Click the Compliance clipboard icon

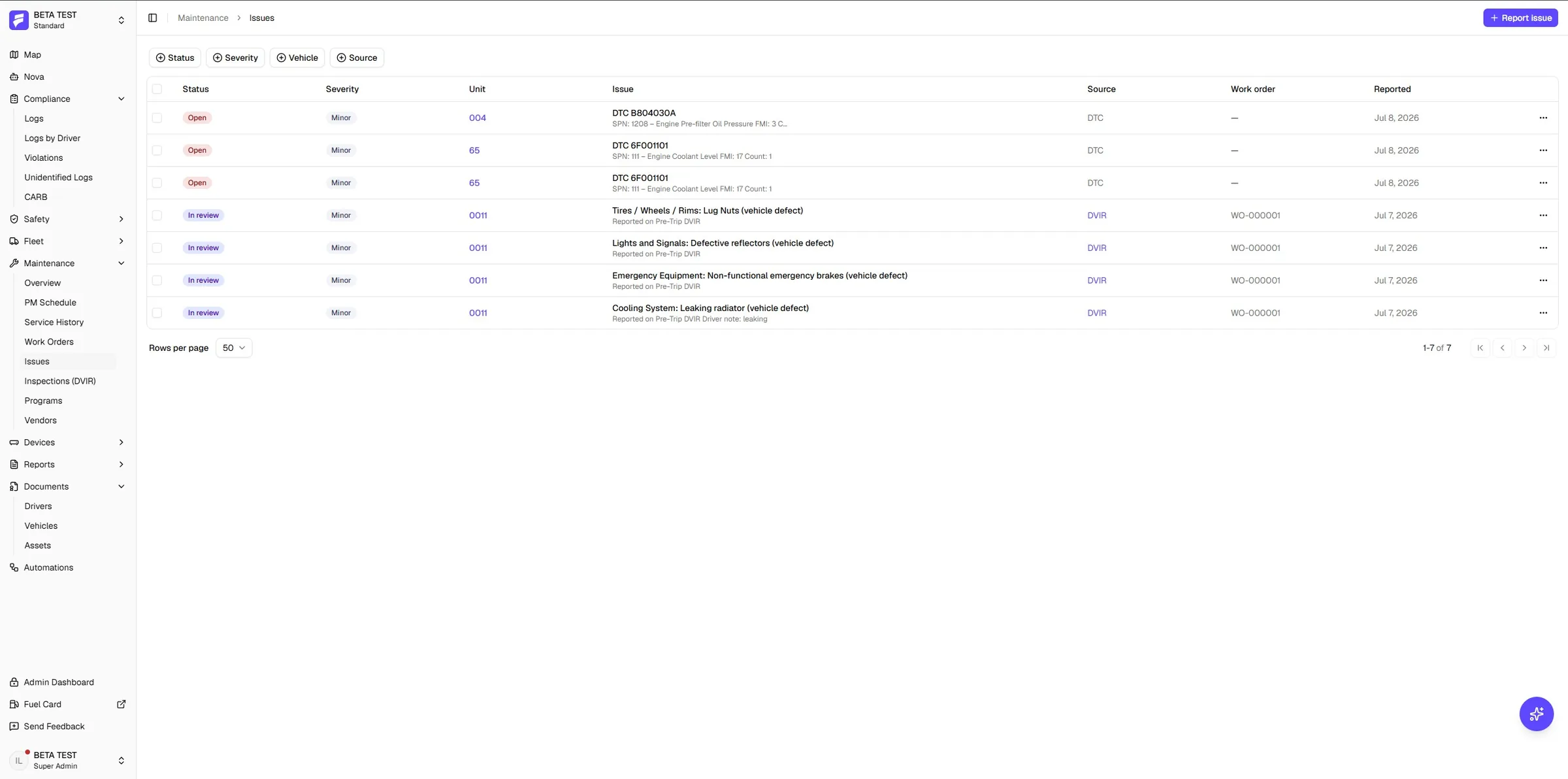(x=14, y=99)
